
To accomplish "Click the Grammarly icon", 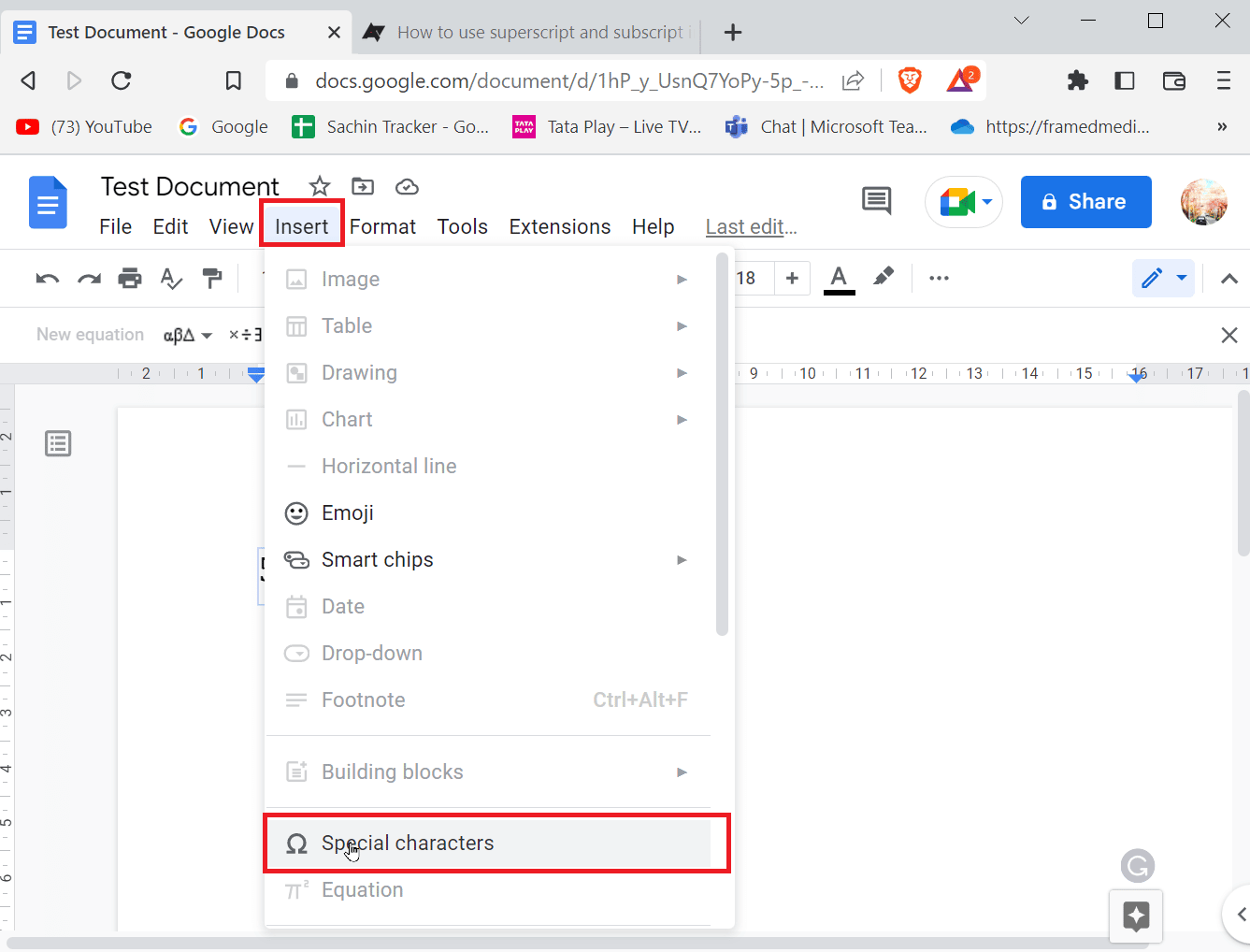I will (x=1138, y=866).
